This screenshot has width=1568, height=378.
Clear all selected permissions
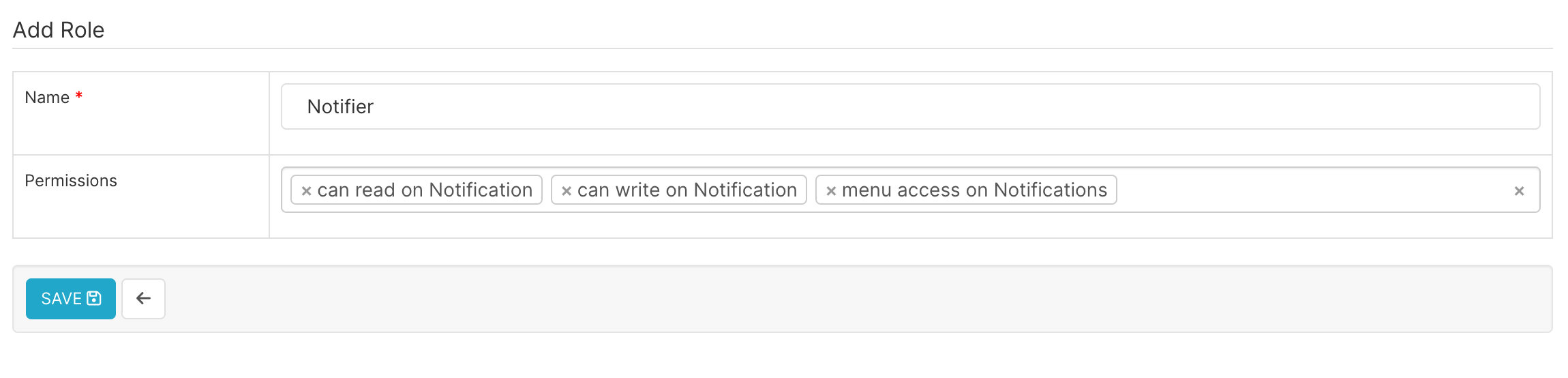click(x=1519, y=191)
